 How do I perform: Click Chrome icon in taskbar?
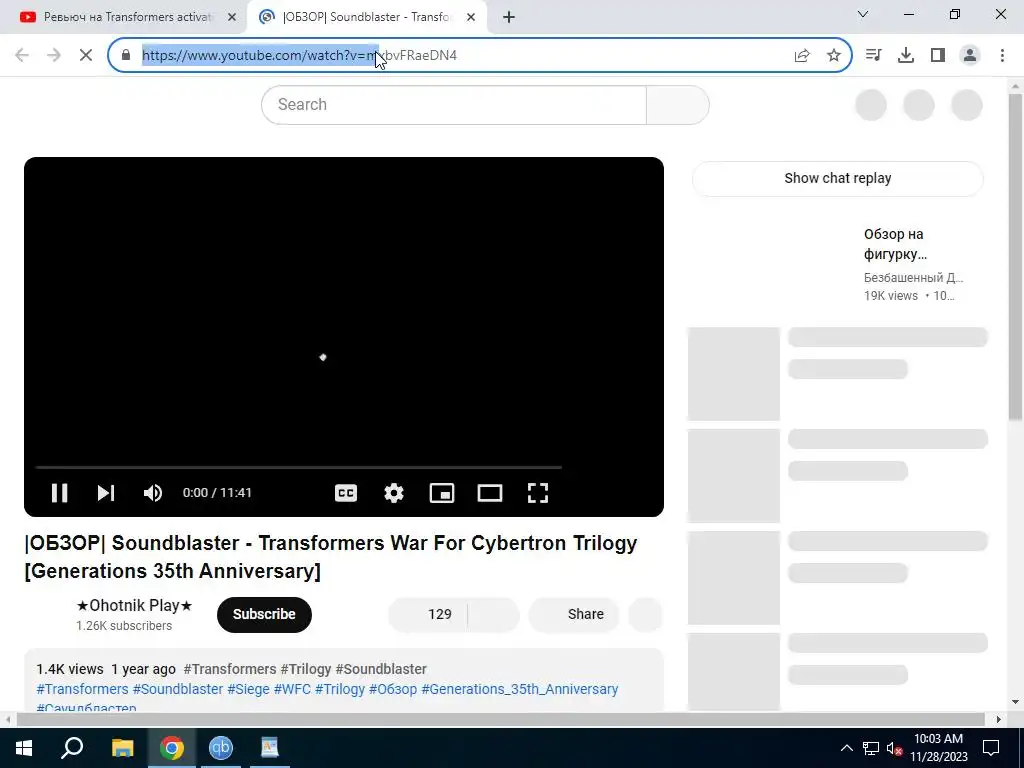172,748
